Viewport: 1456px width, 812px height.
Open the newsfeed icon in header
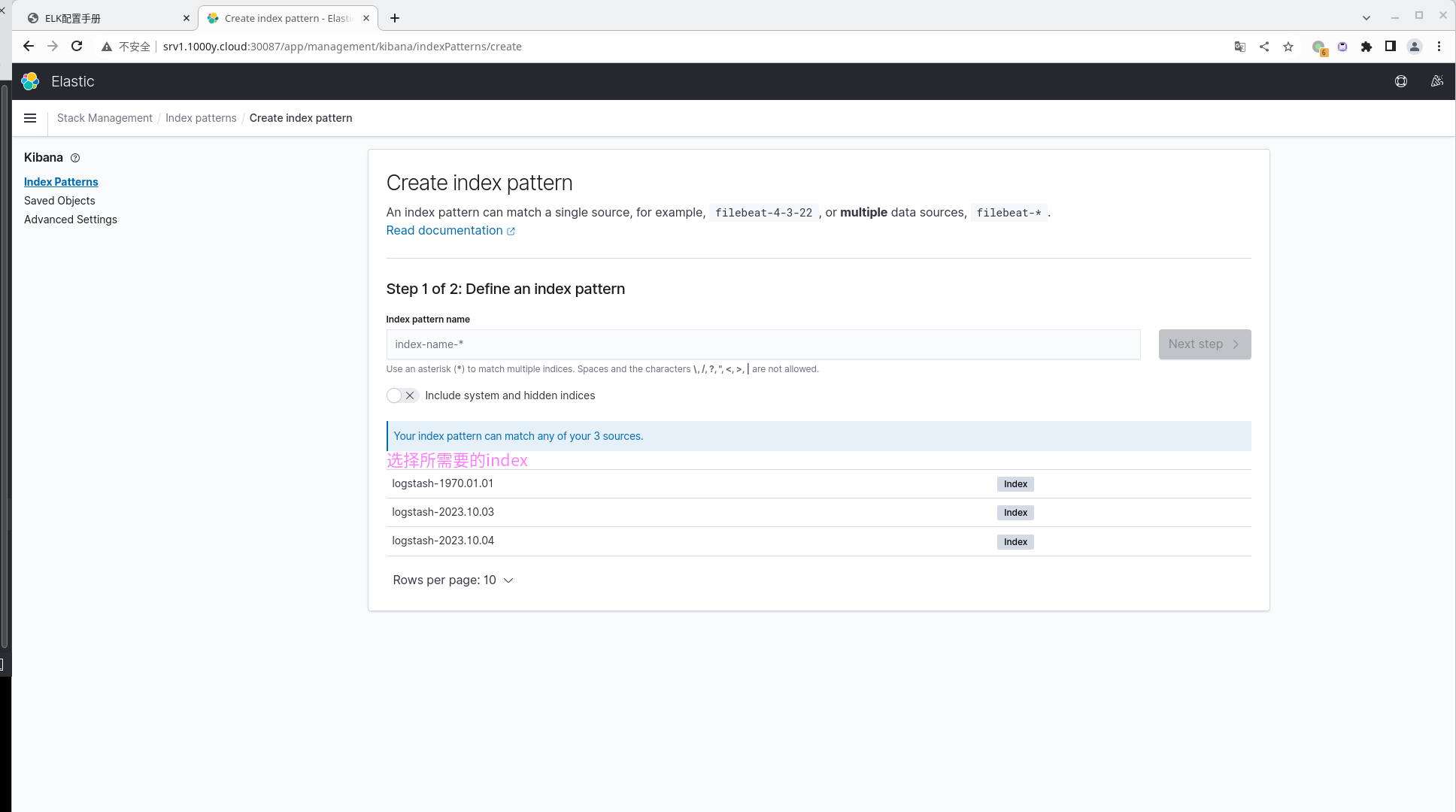coord(1437,81)
